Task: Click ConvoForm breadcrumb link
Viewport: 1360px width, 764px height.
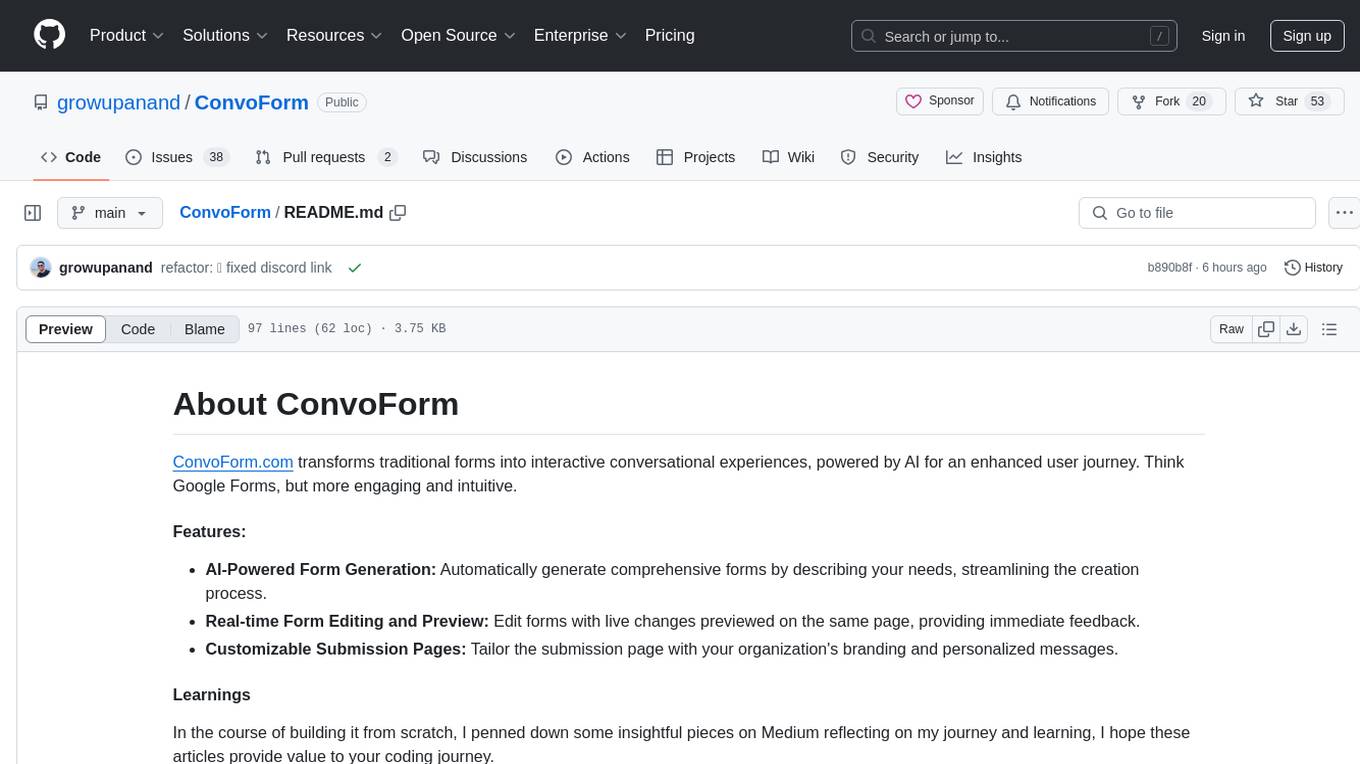Action: click(x=225, y=212)
